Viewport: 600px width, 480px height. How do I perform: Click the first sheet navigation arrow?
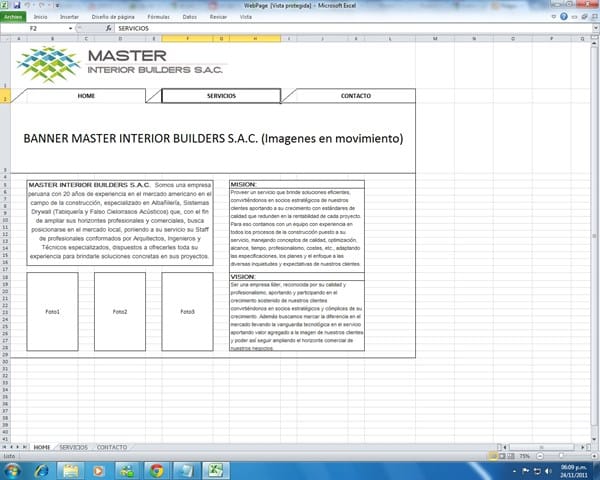click(4, 447)
